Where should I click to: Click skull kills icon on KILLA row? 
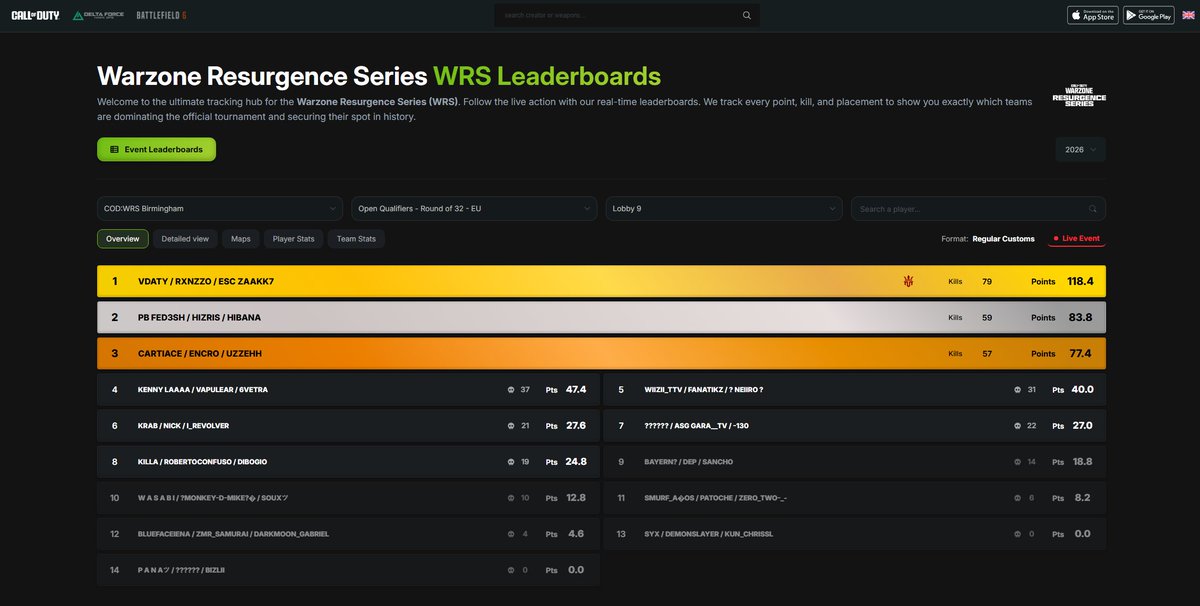pyautogui.click(x=511, y=461)
